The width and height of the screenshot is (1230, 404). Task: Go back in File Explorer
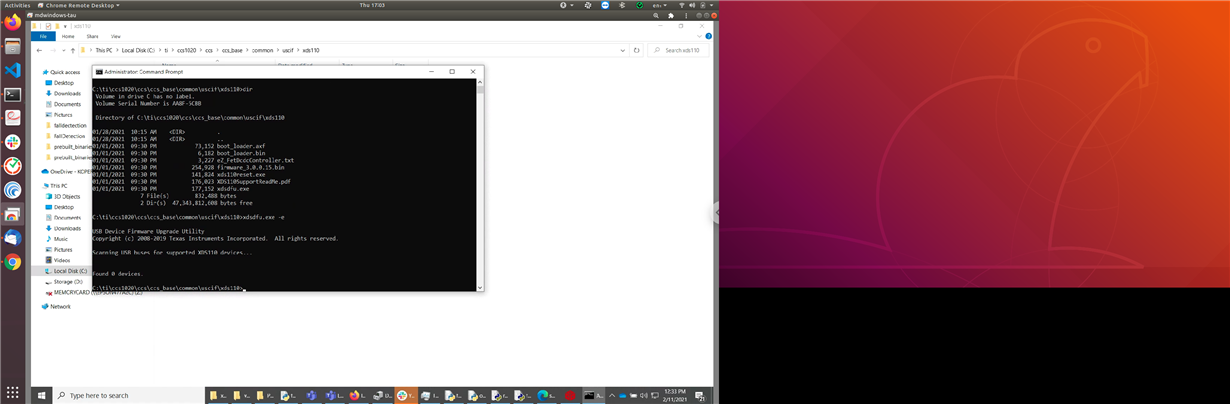[40, 50]
